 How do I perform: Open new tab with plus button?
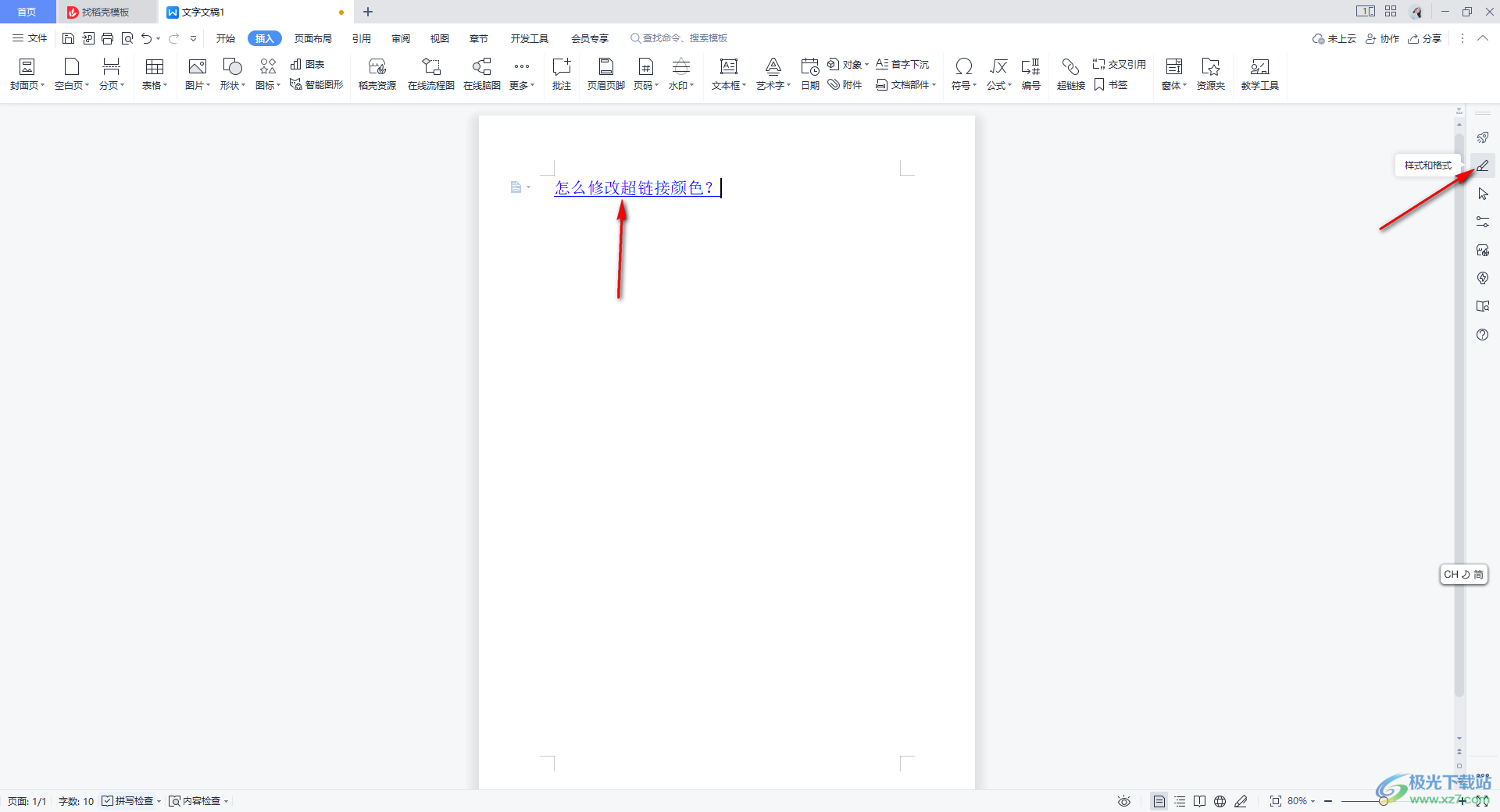click(x=368, y=12)
